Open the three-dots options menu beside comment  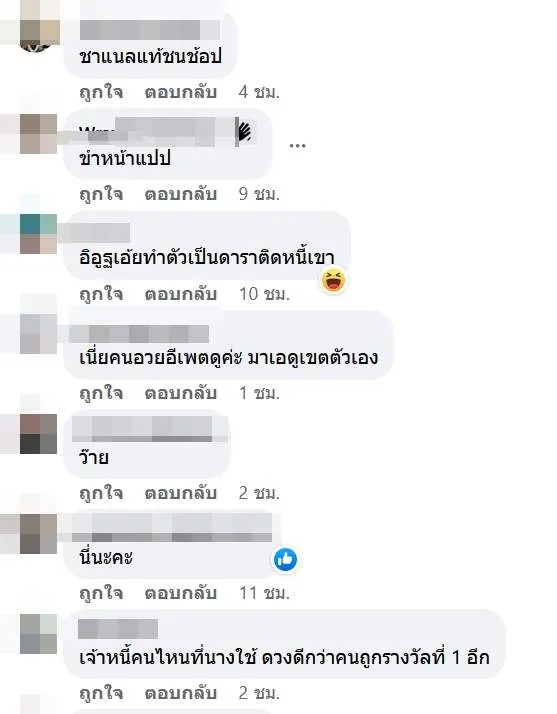(x=297, y=146)
